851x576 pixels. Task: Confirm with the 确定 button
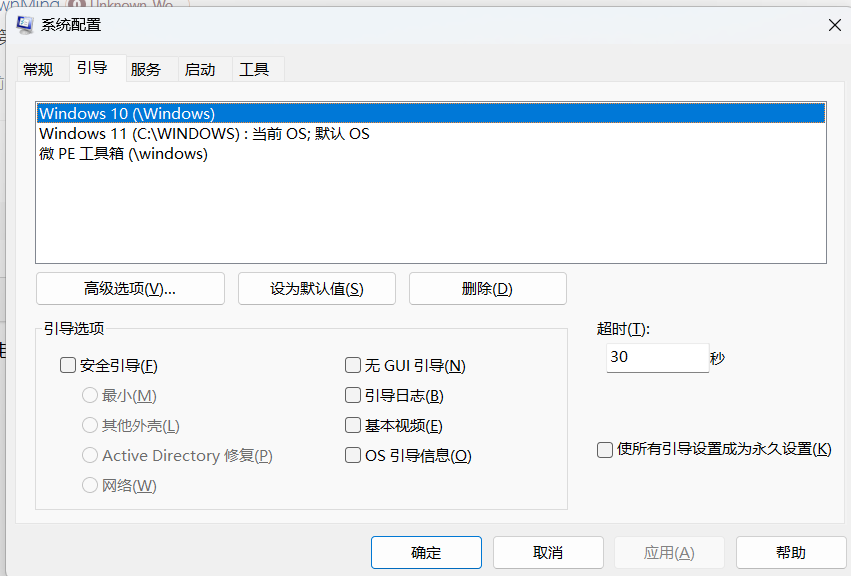click(x=426, y=553)
